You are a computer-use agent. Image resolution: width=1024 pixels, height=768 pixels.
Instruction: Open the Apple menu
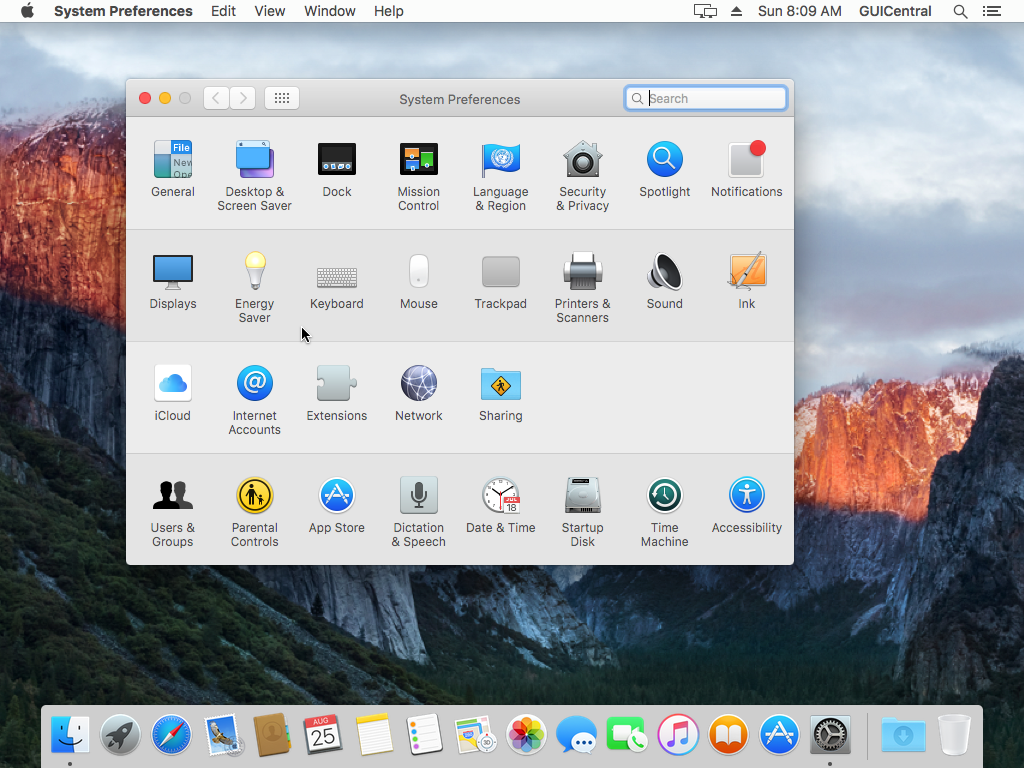coord(27,11)
